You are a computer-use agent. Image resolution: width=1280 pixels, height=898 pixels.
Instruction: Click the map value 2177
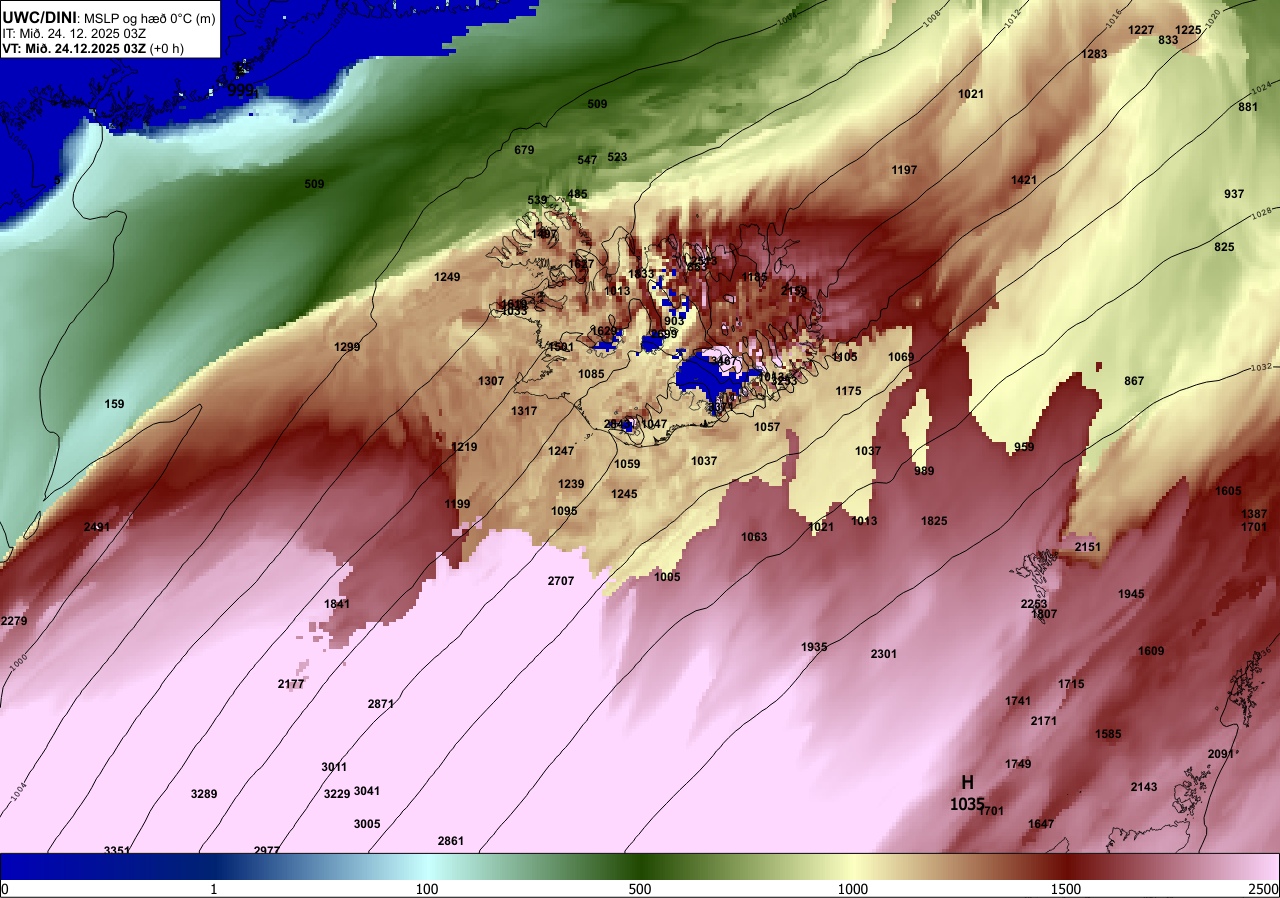point(291,684)
